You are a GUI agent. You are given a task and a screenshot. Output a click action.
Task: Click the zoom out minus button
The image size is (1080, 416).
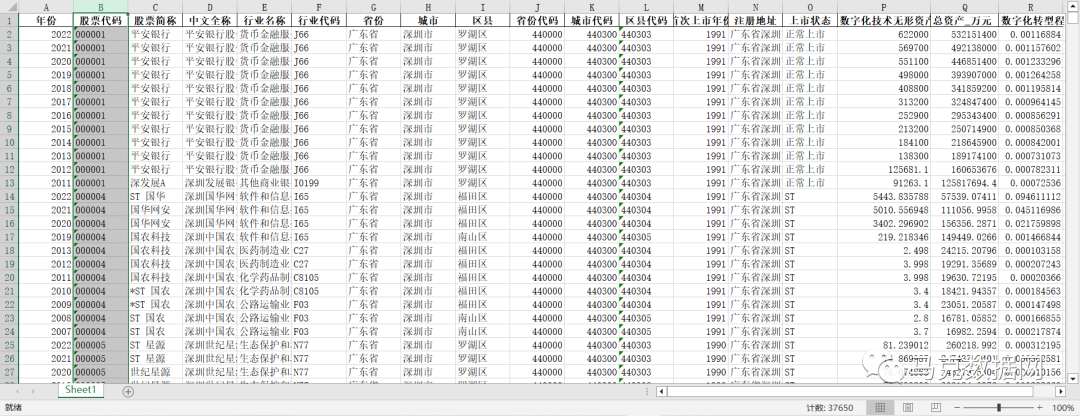(x=957, y=408)
